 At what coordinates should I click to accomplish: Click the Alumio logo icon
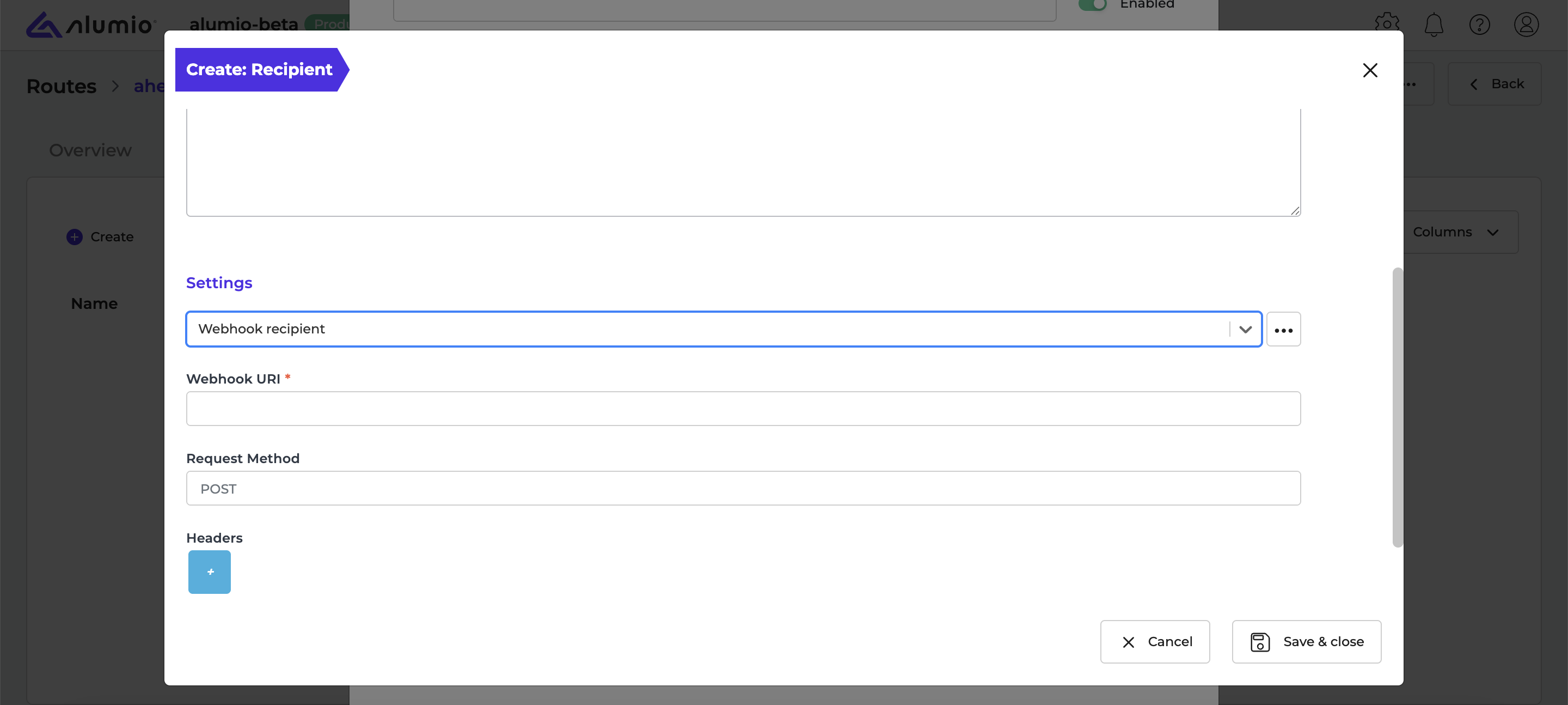[44, 25]
